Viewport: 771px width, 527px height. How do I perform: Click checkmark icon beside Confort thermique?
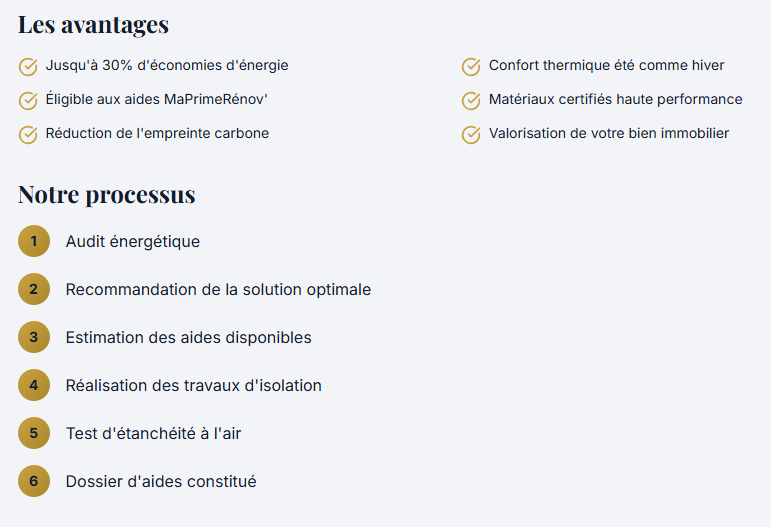point(471,67)
